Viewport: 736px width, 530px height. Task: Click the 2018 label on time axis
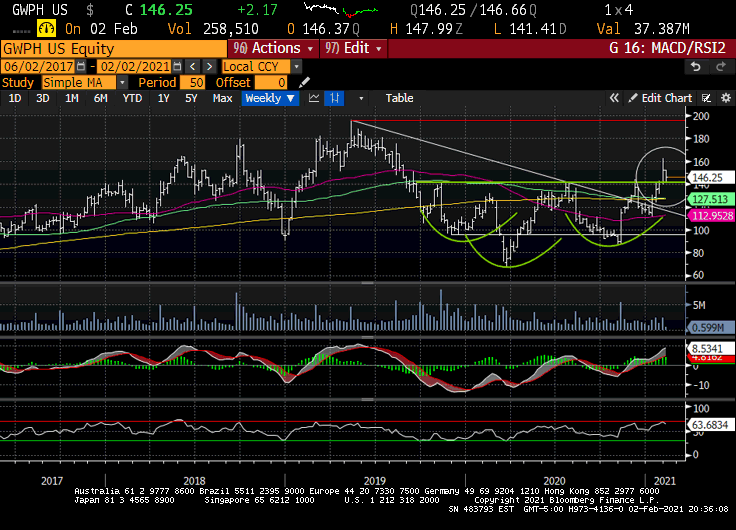click(194, 481)
